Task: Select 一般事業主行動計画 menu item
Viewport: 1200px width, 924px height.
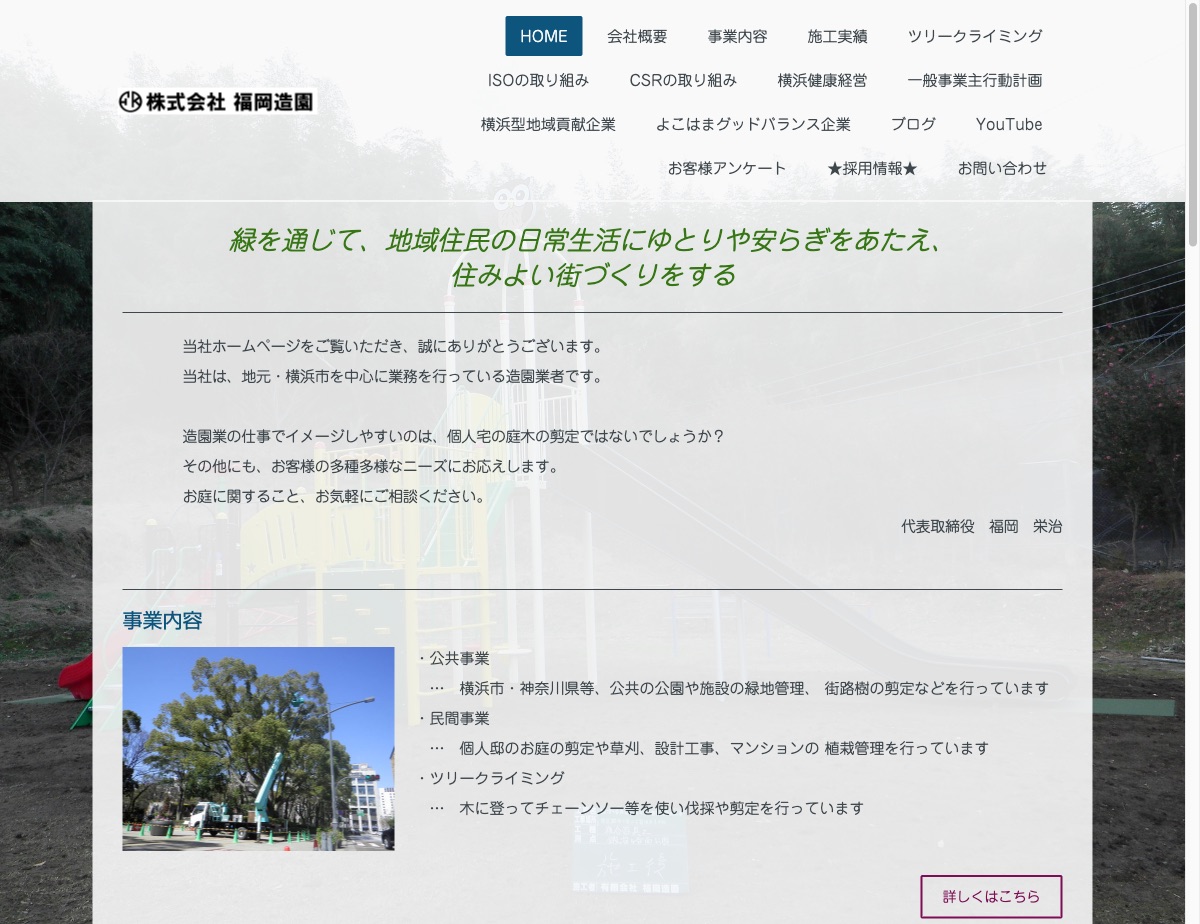Action: pyautogui.click(x=975, y=80)
